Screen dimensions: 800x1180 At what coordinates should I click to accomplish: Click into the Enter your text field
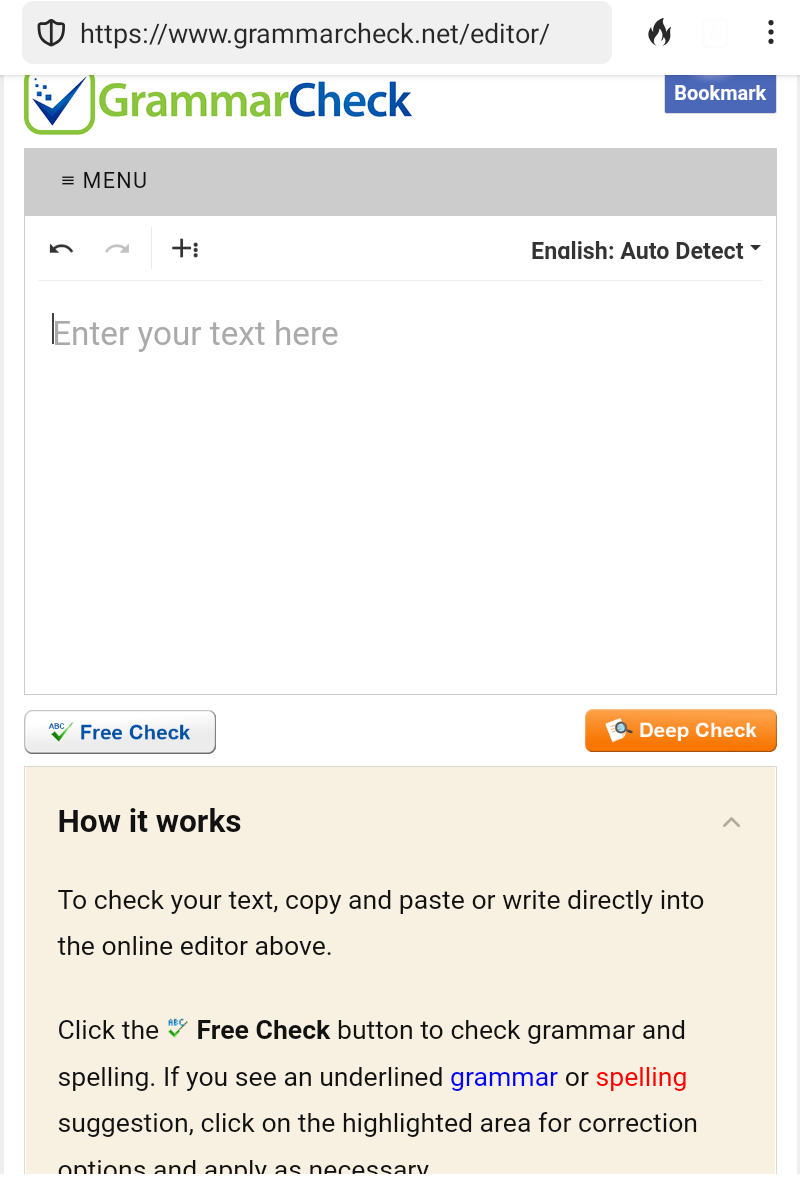400,480
